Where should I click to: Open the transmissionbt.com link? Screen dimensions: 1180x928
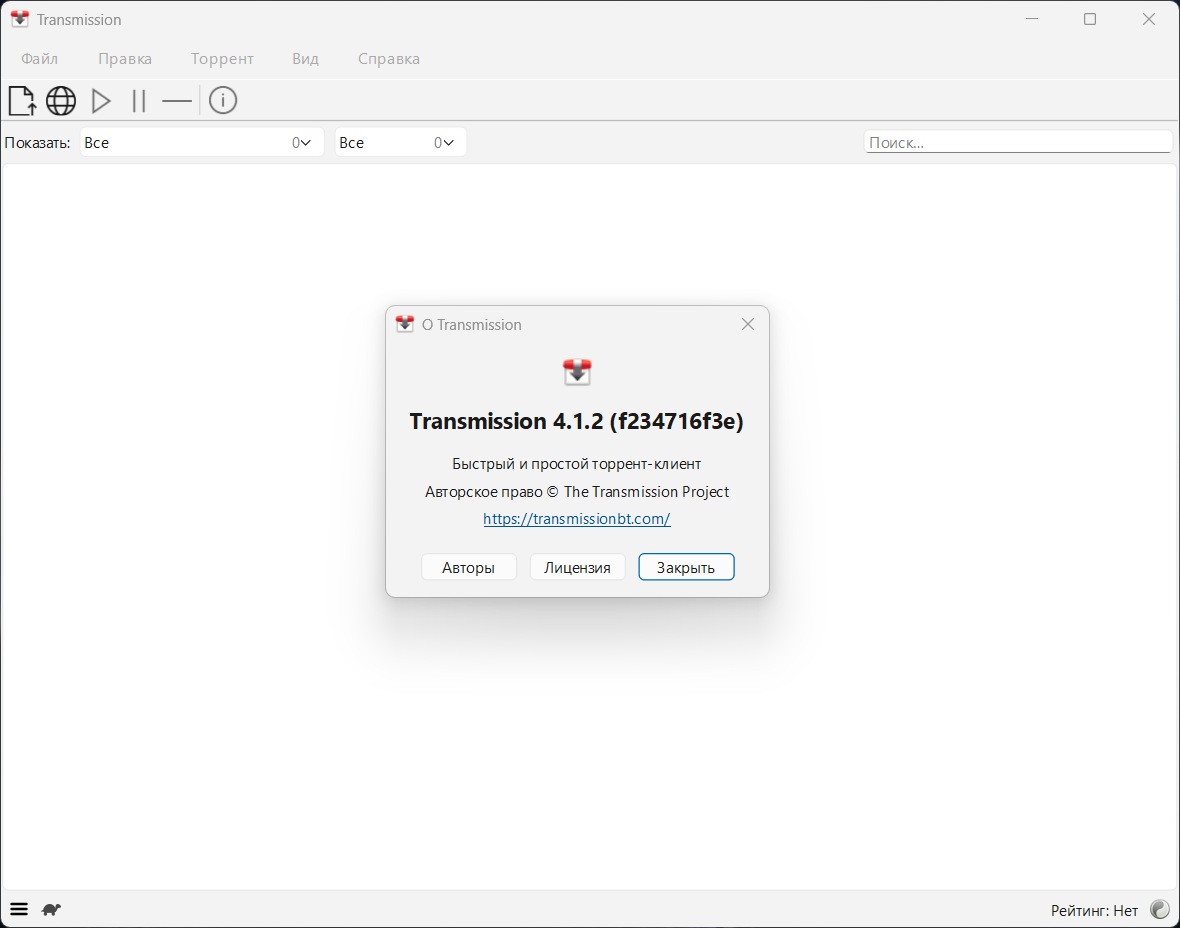pyautogui.click(x=576, y=519)
